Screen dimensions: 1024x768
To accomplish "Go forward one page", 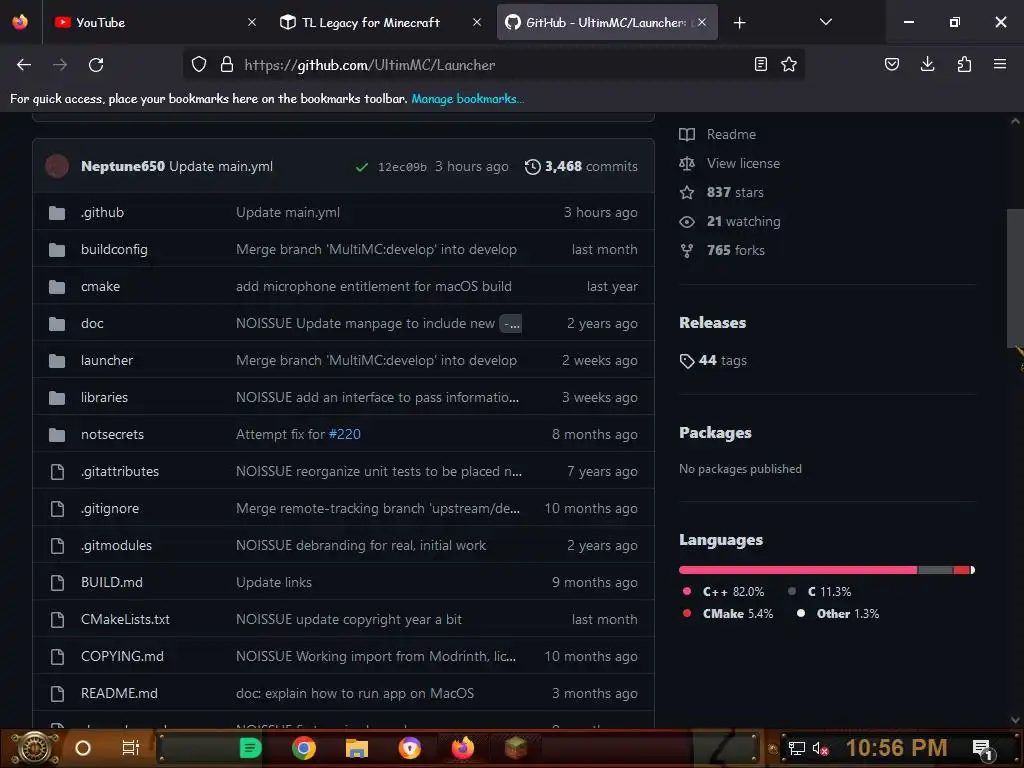I will [60, 65].
